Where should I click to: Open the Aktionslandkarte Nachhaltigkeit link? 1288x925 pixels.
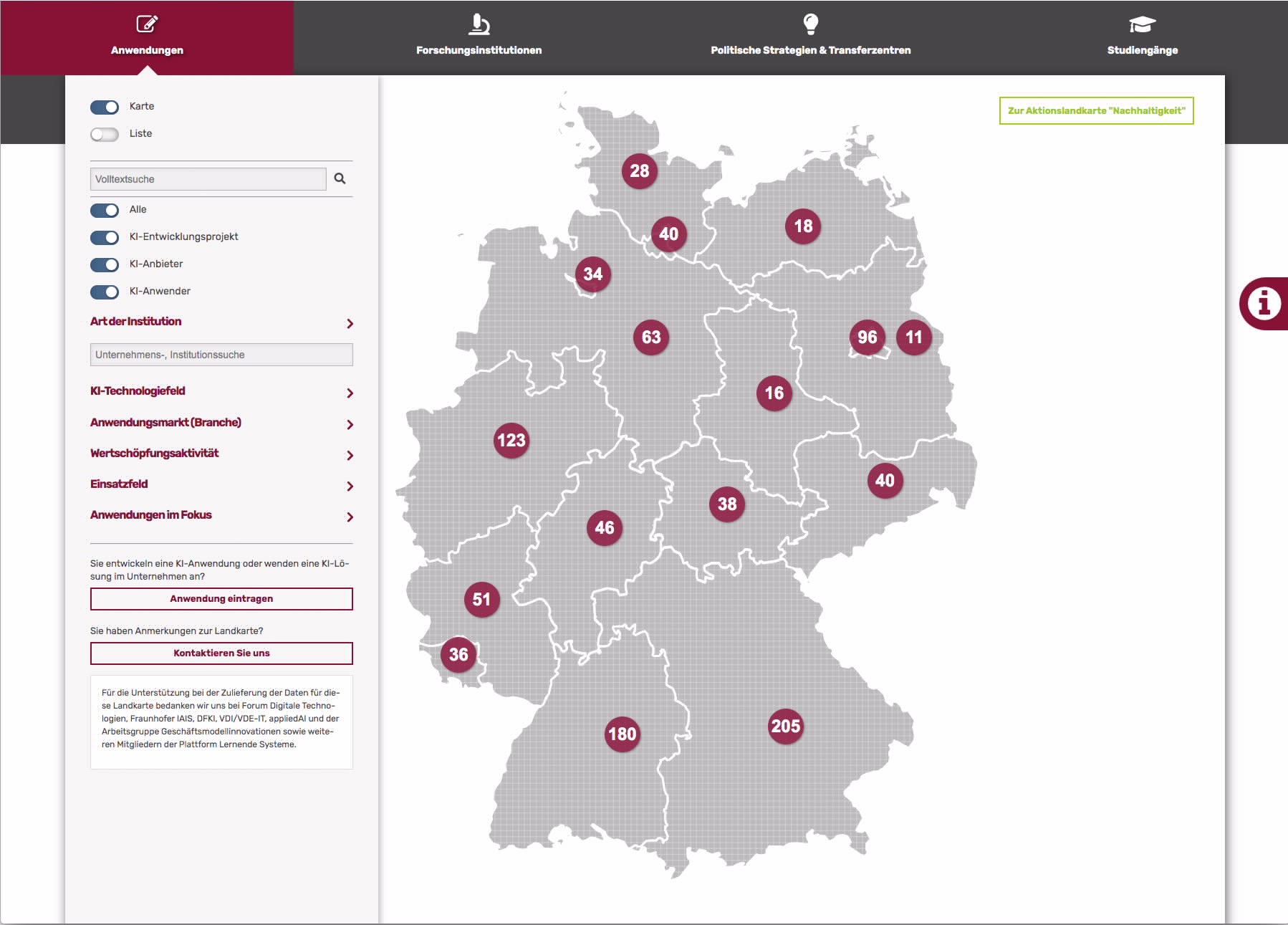[x=1096, y=111]
